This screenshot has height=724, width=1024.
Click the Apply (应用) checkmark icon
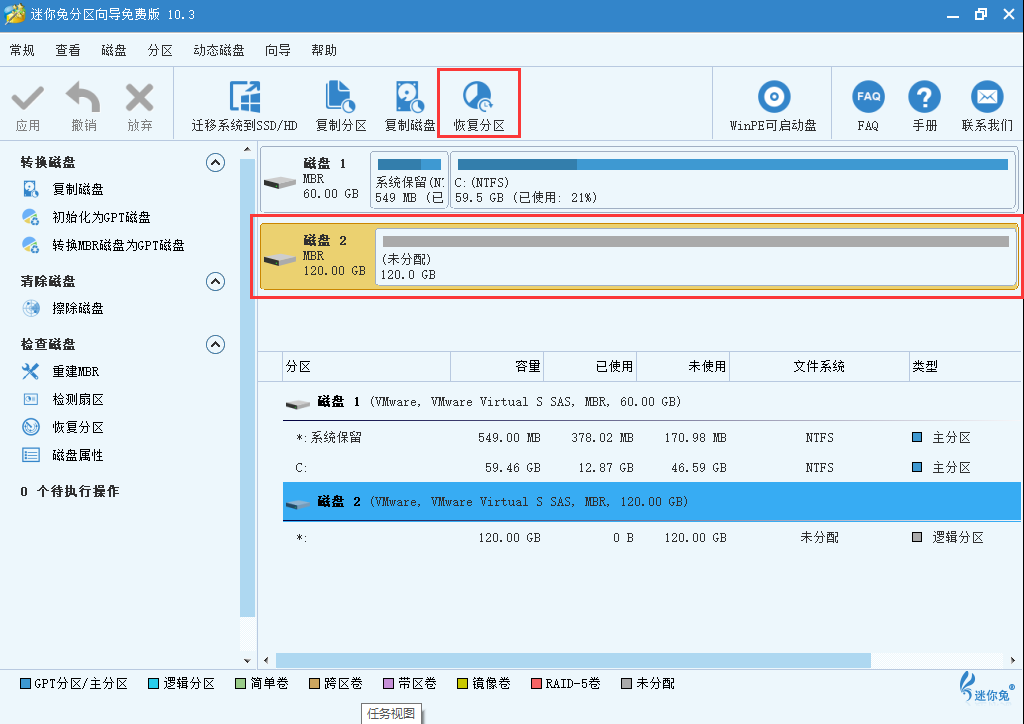27,99
